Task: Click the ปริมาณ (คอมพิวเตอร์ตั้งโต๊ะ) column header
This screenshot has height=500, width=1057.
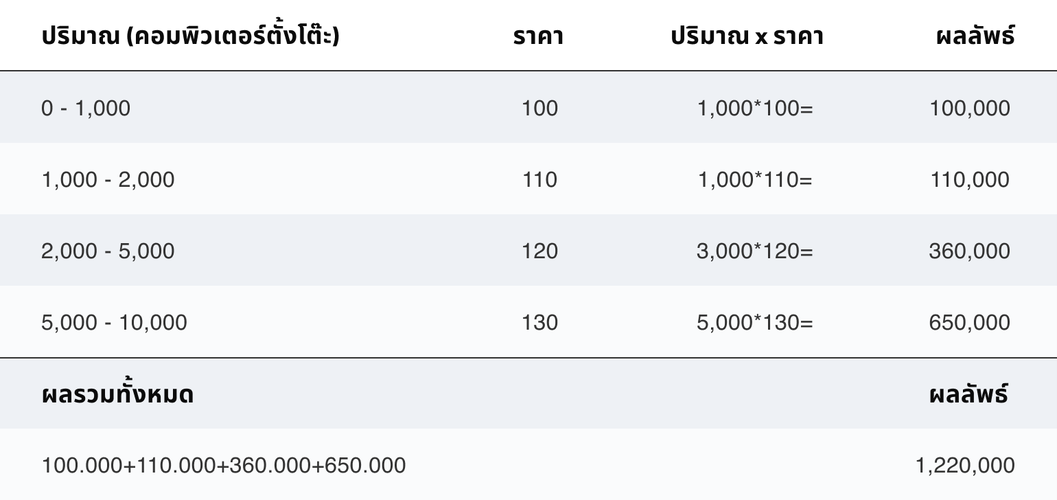Action: [x=190, y=37]
